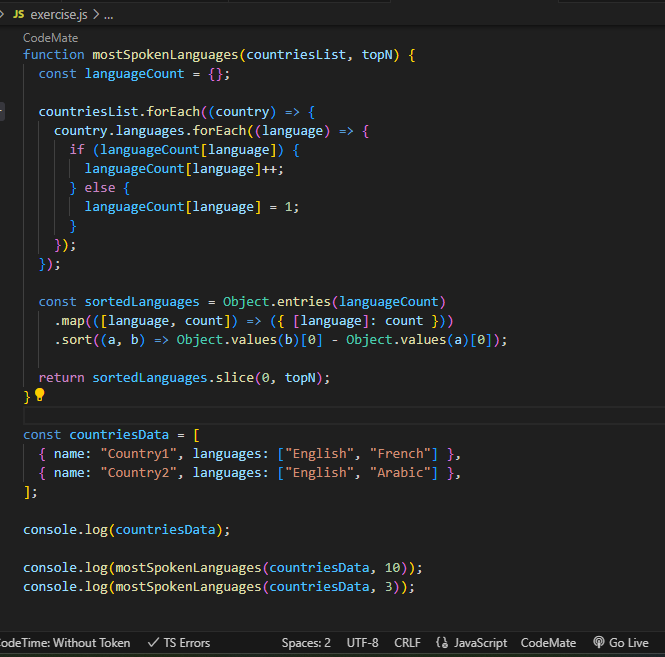Click the 'languageCount[language]++;' statement
The image size is (665, 657).
click(x=184, y=169)
